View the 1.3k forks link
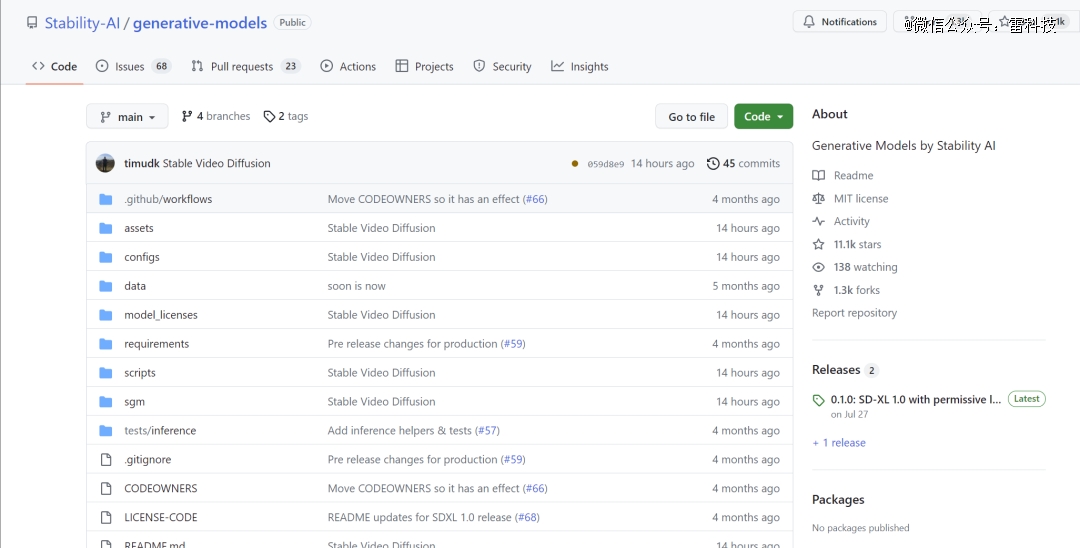The height and width of the screenshot is (548, 1080). (846, 290)
